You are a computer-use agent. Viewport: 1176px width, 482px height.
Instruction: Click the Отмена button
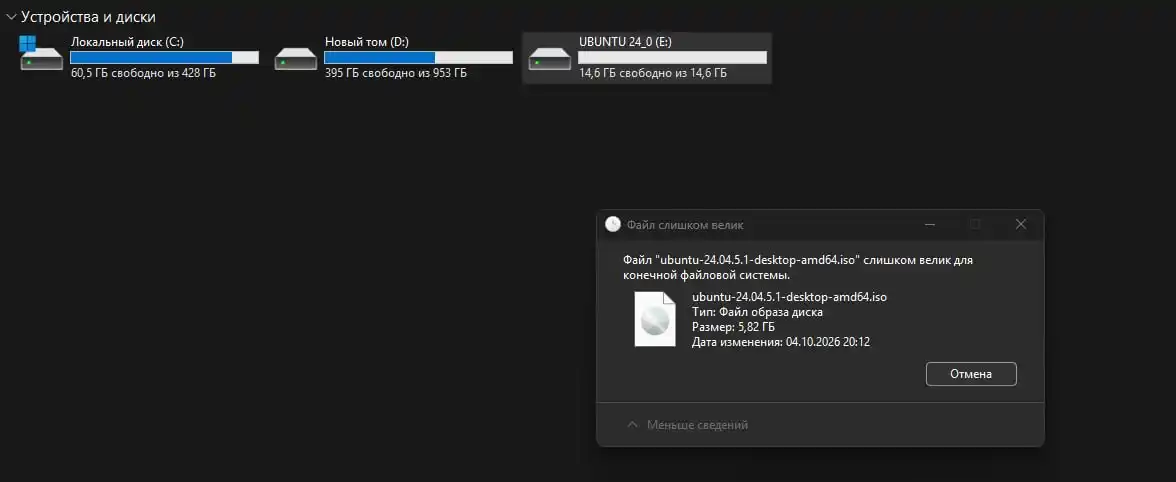(970, 374)
